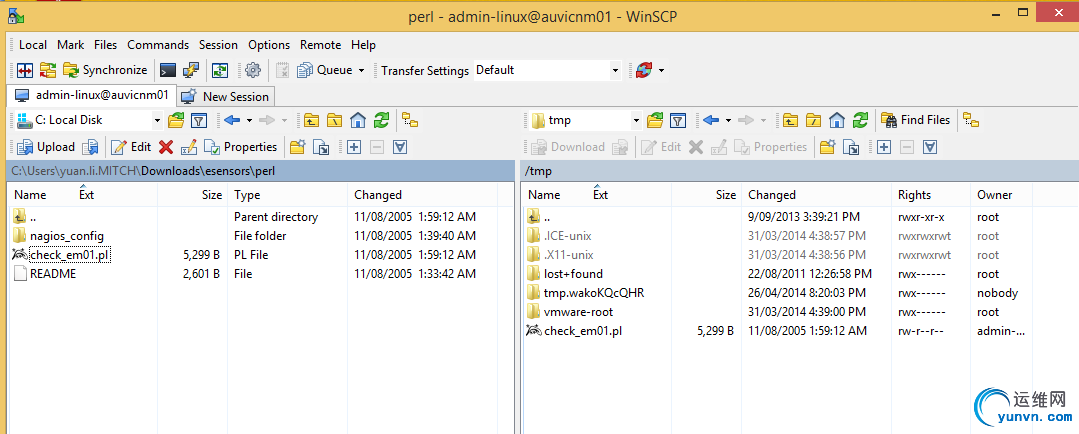Open the Files menu
This screenshot has height=434, width=1079.
pos(106,45)
